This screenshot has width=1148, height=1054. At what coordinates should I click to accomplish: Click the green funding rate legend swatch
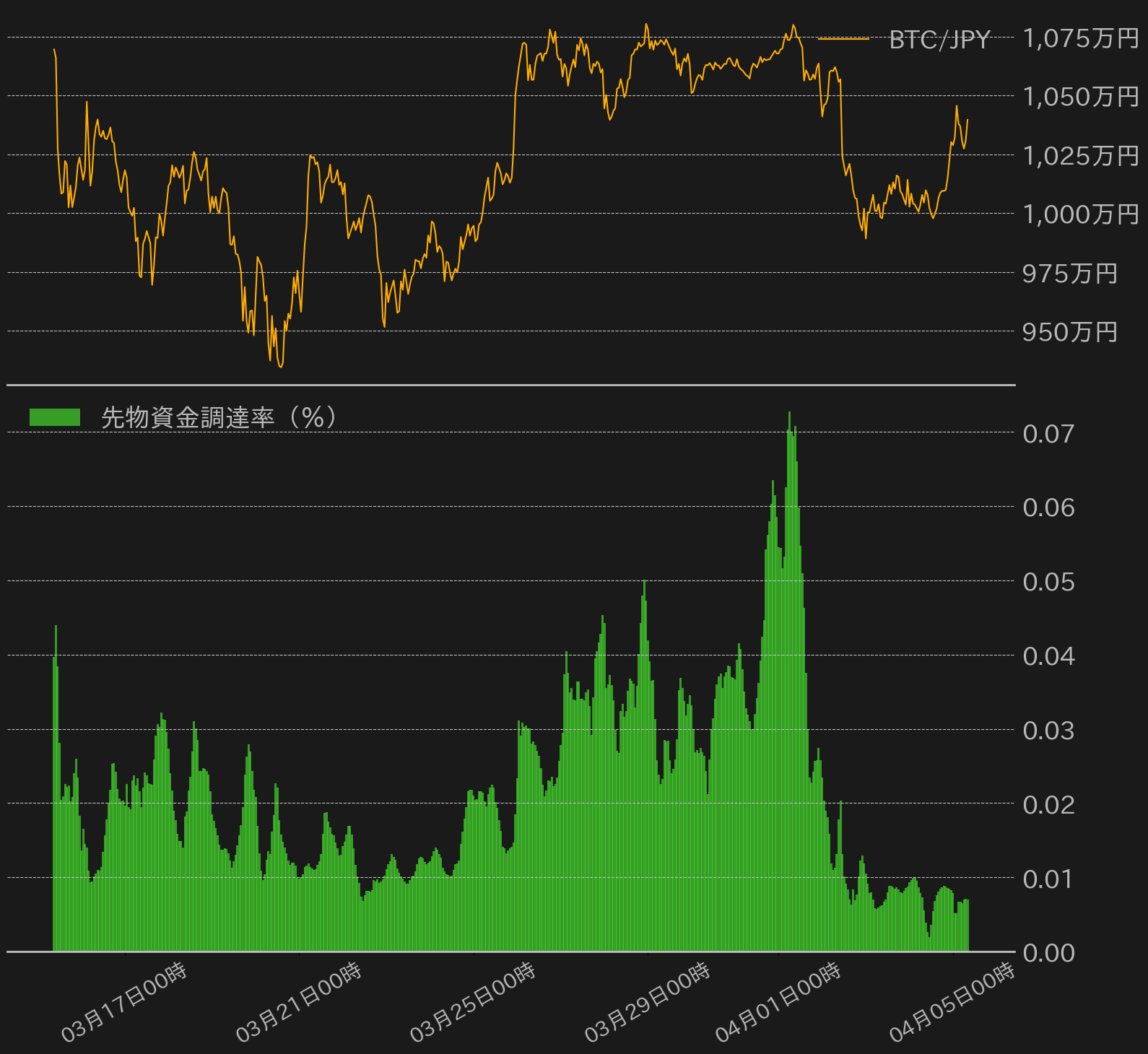(55, 417)
